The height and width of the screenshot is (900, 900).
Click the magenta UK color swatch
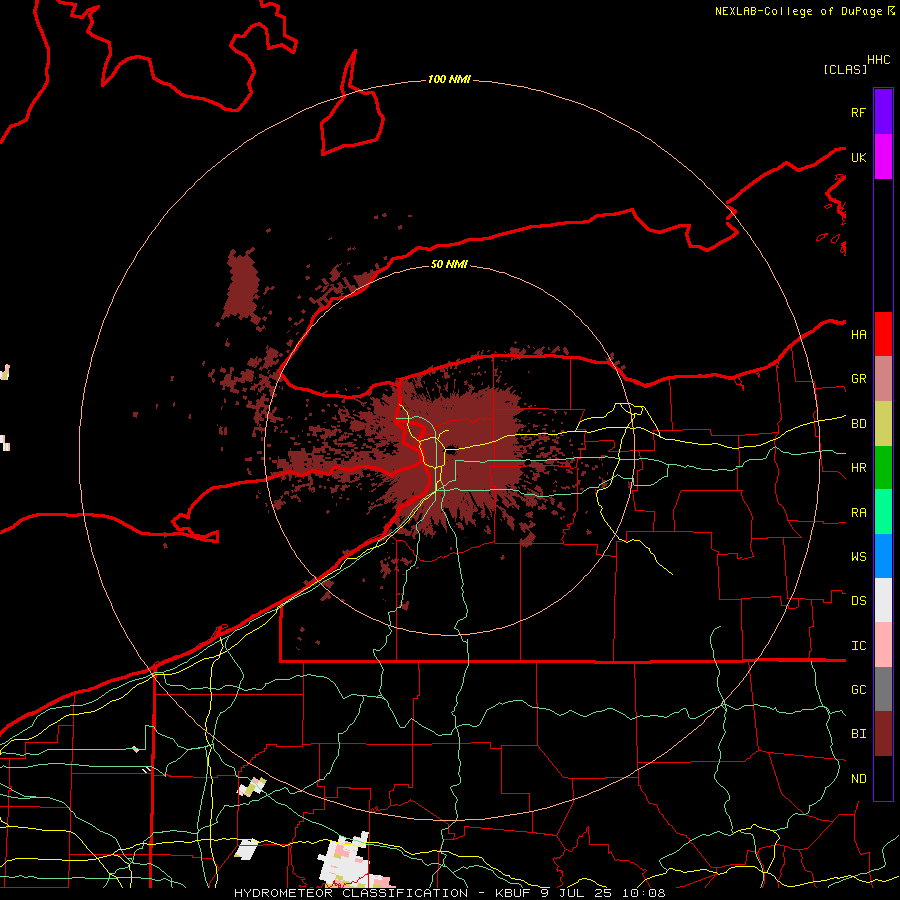[x=883, y=157]
